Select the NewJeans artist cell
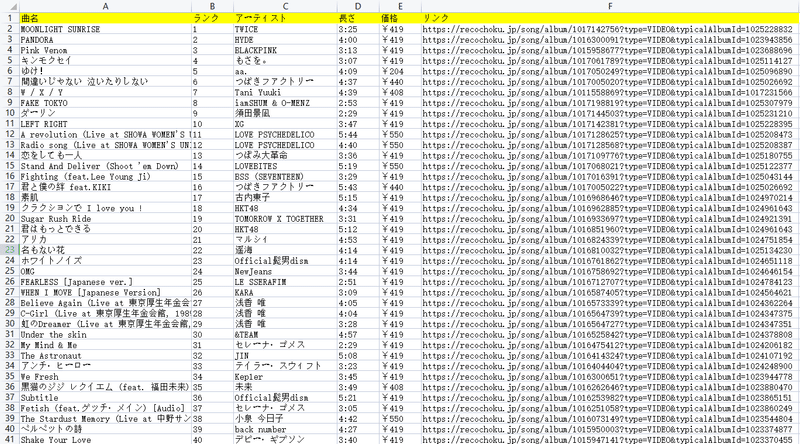The width and height of the screenshot is (800, 444). [285, 271]
